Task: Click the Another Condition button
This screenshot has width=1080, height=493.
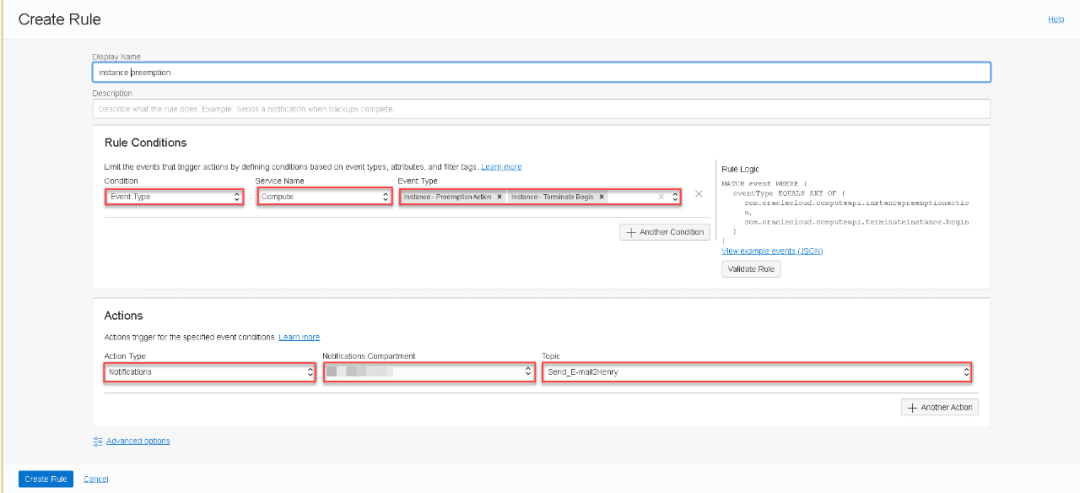Action: pos(665,232)
